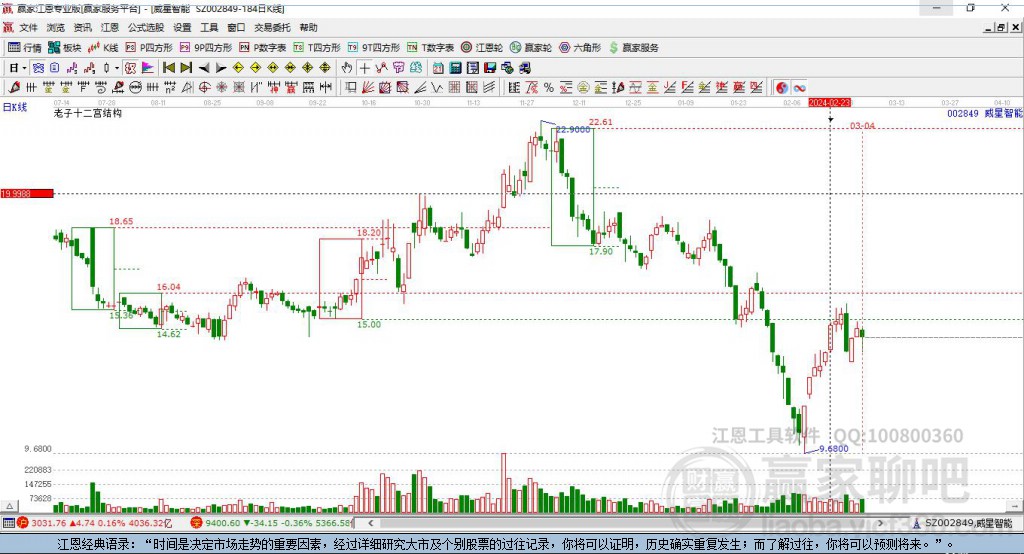Open the 设置 menu

coord(182,27)
